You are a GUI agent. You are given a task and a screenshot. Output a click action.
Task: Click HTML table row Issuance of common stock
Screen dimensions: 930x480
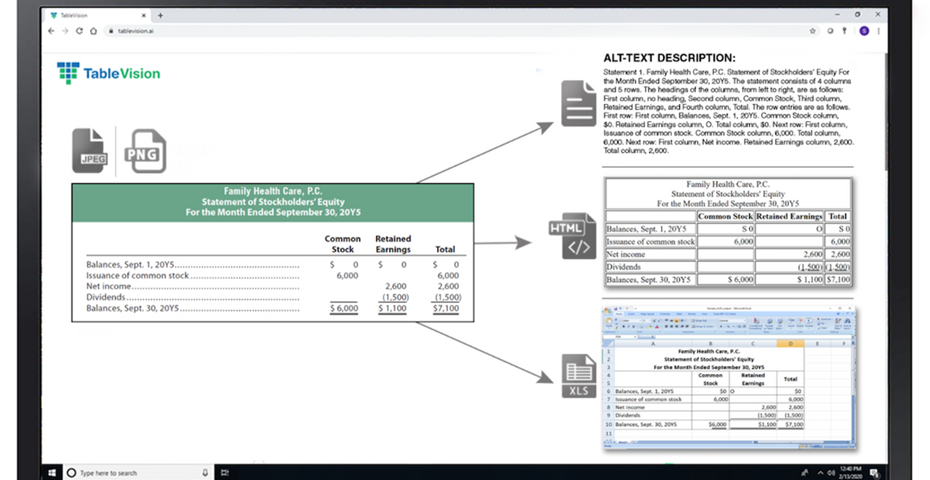pyautogui.click(x=728, y=241)
